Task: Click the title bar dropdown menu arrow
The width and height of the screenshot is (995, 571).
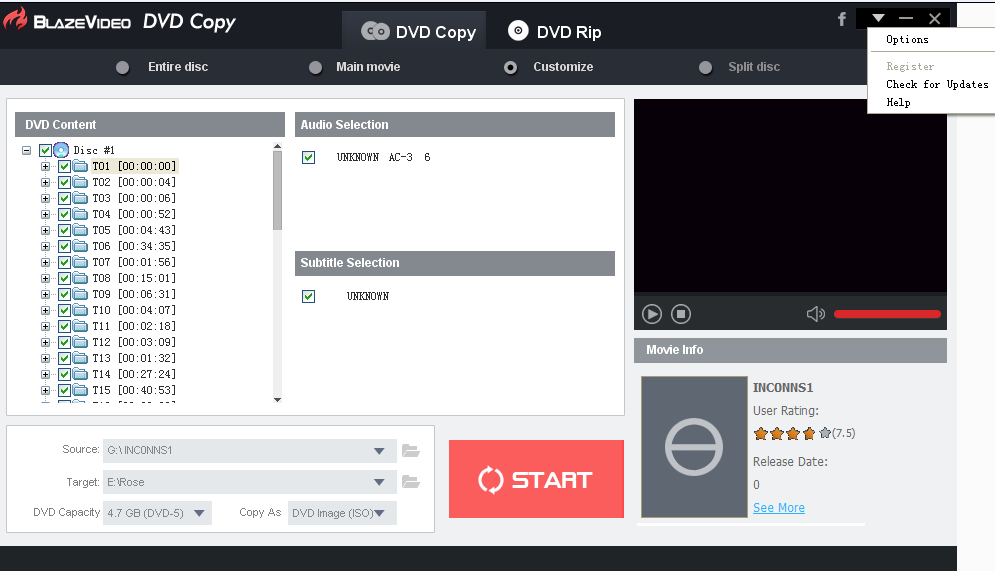Action: [x=878, y=18]
